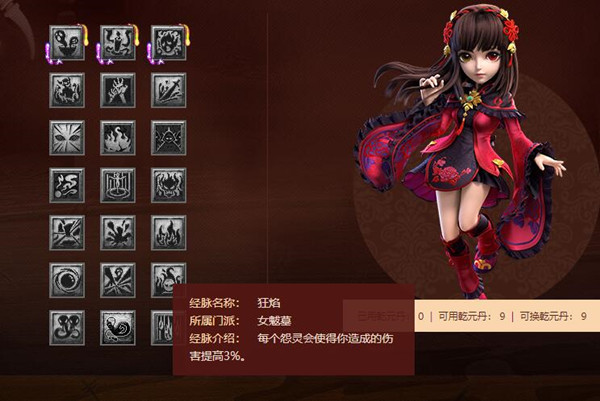Click the crossed clawed hands skill icon
The height and width of the screenshot is (401, 600).
click(x=118, y=90)
